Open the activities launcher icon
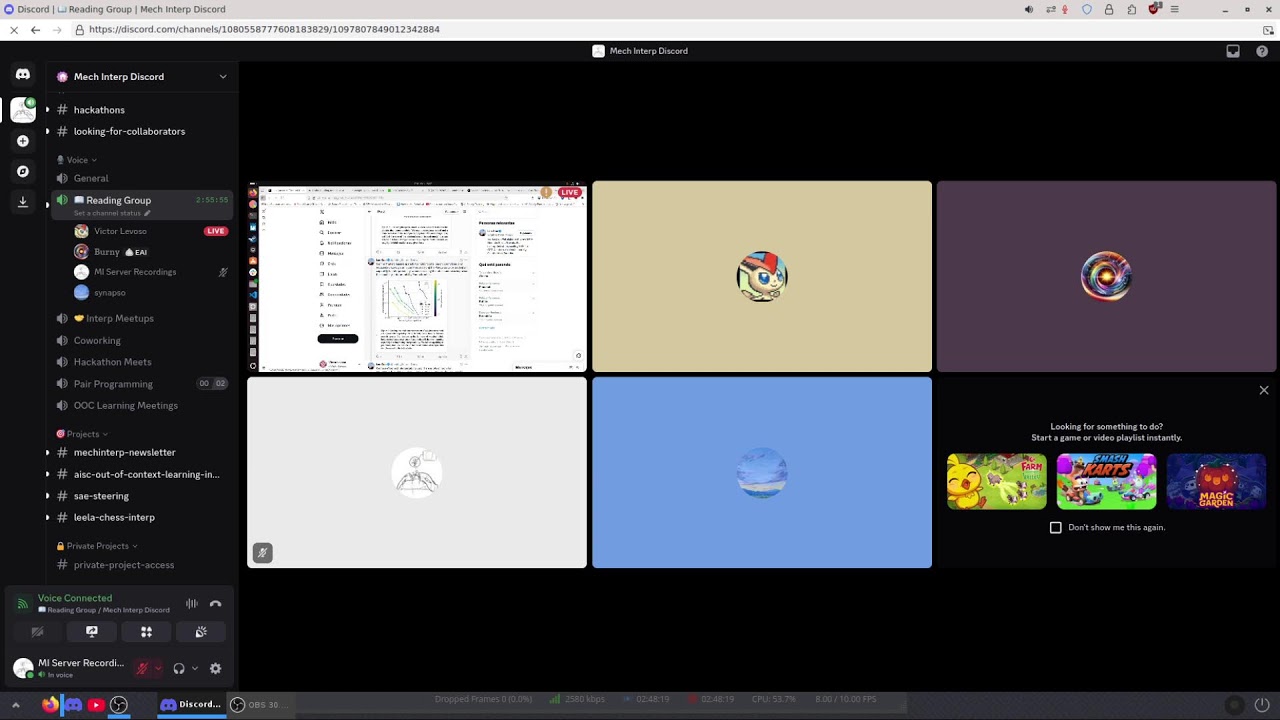 (146, 632)
